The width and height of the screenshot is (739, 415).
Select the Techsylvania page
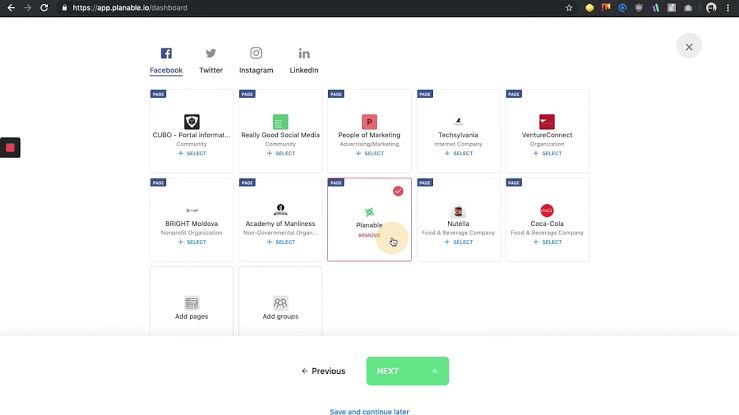[x=458, y=153]
